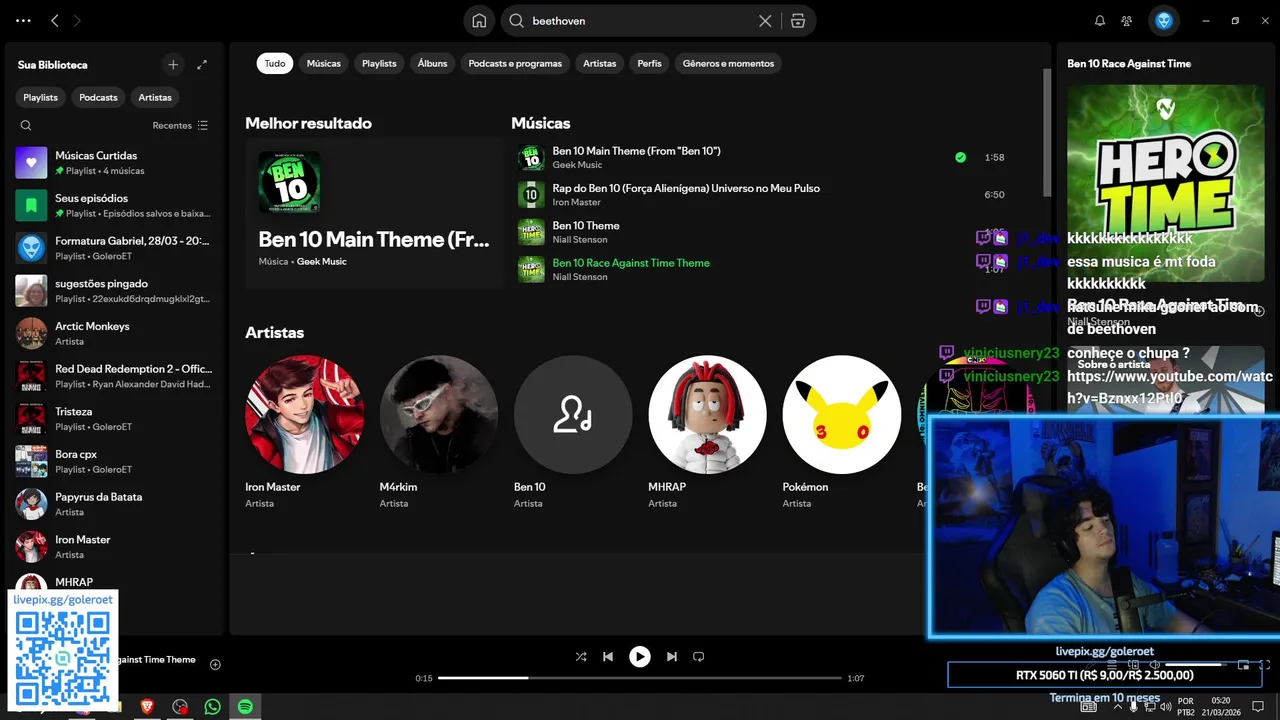
Task: Skip to next track
Action: click(672, 657)
